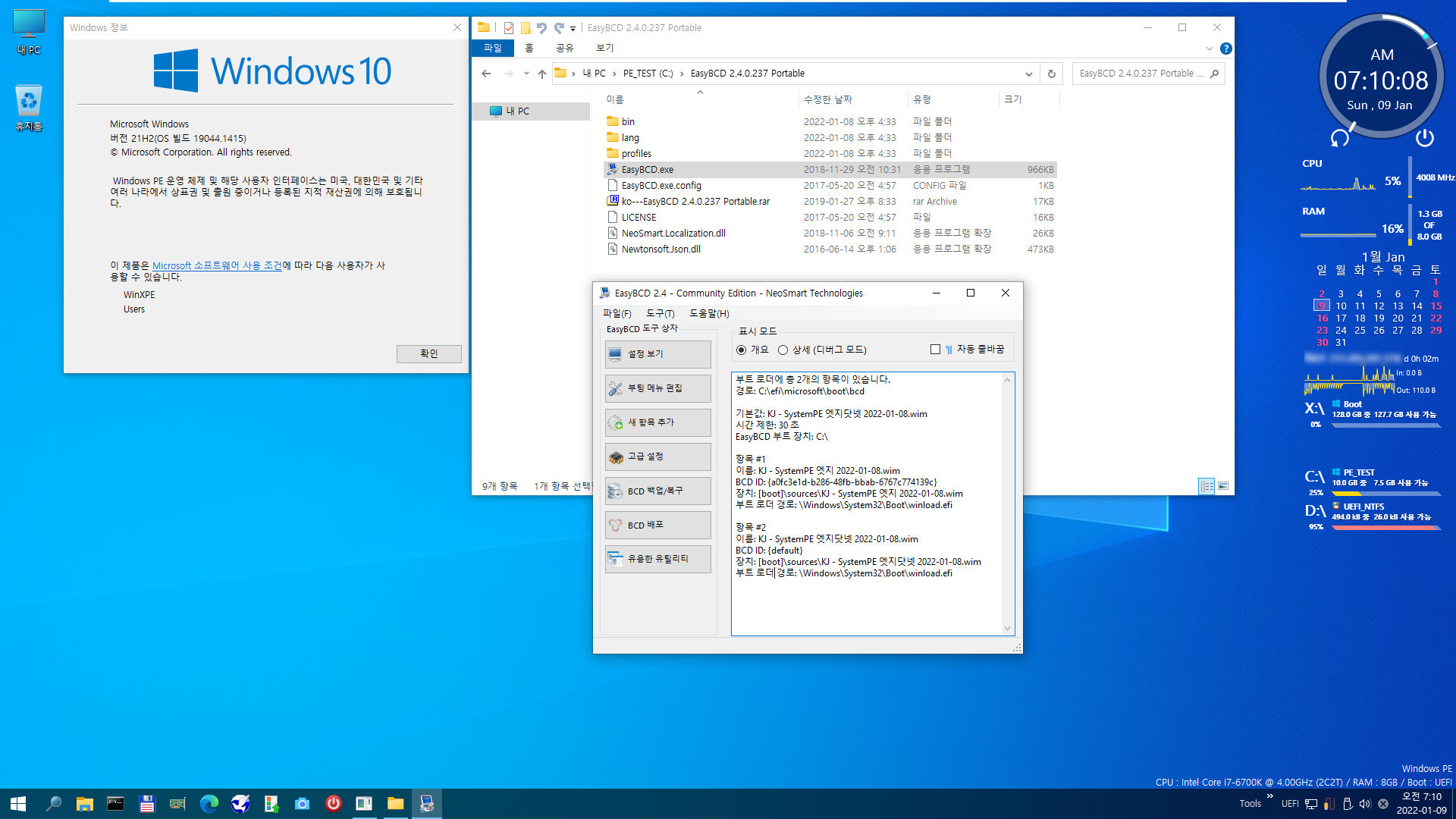Open 새 항목 추가 (Add New Entry) tool
This screenshot has width=1456, height=819.
657,422
